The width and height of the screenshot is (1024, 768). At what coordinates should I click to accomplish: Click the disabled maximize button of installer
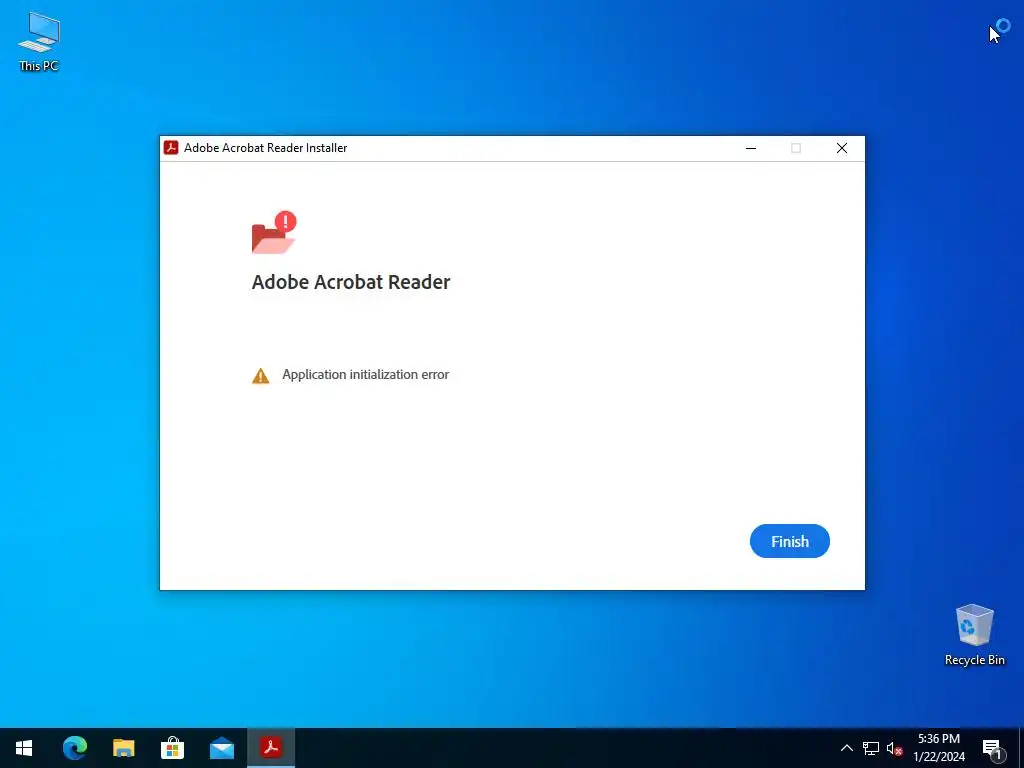pyautogui.click(x=796, y=148)
